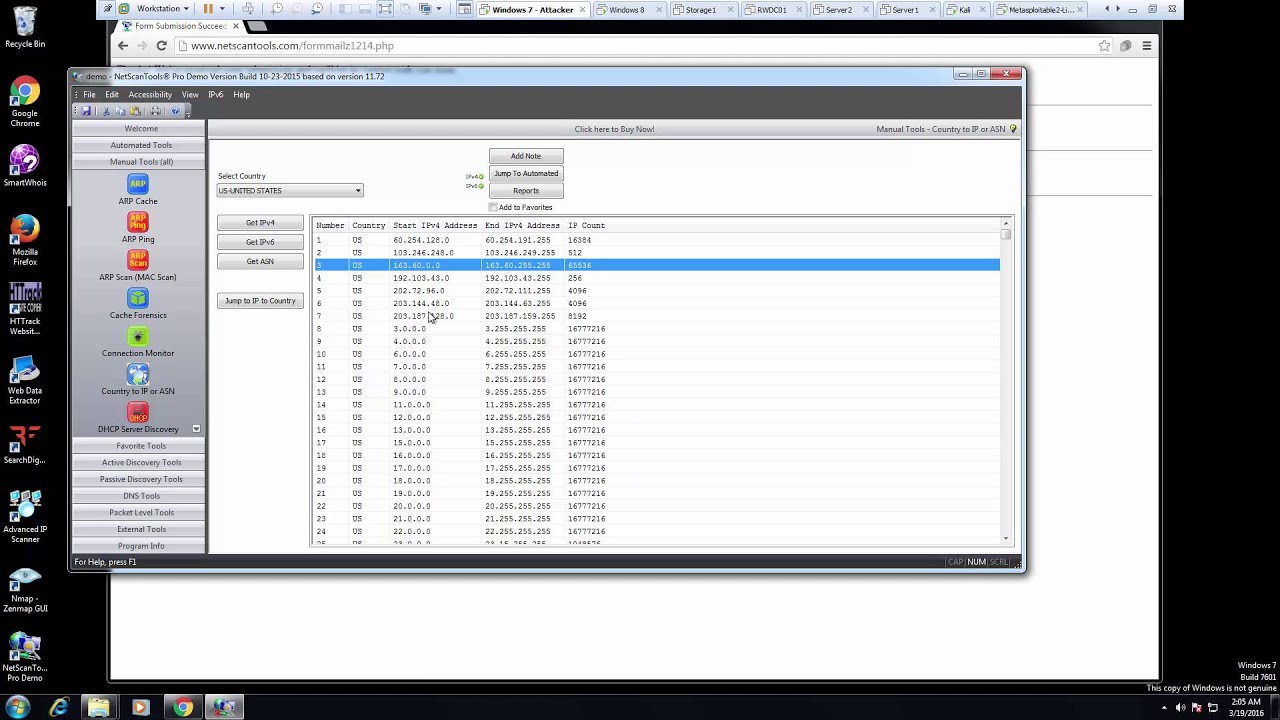Click the Get ASN button
The image size is (1280, 720).
tap(260, 261)
